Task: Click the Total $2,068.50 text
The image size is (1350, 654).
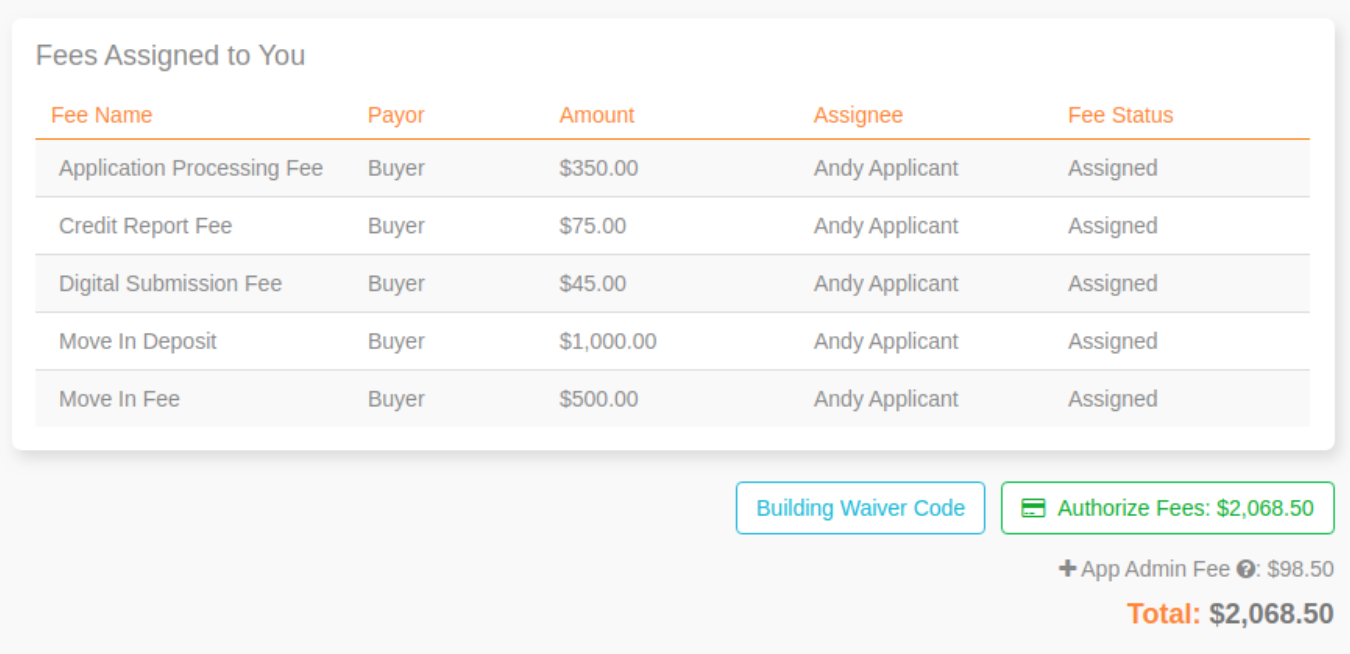Action: coord(1230,613)
